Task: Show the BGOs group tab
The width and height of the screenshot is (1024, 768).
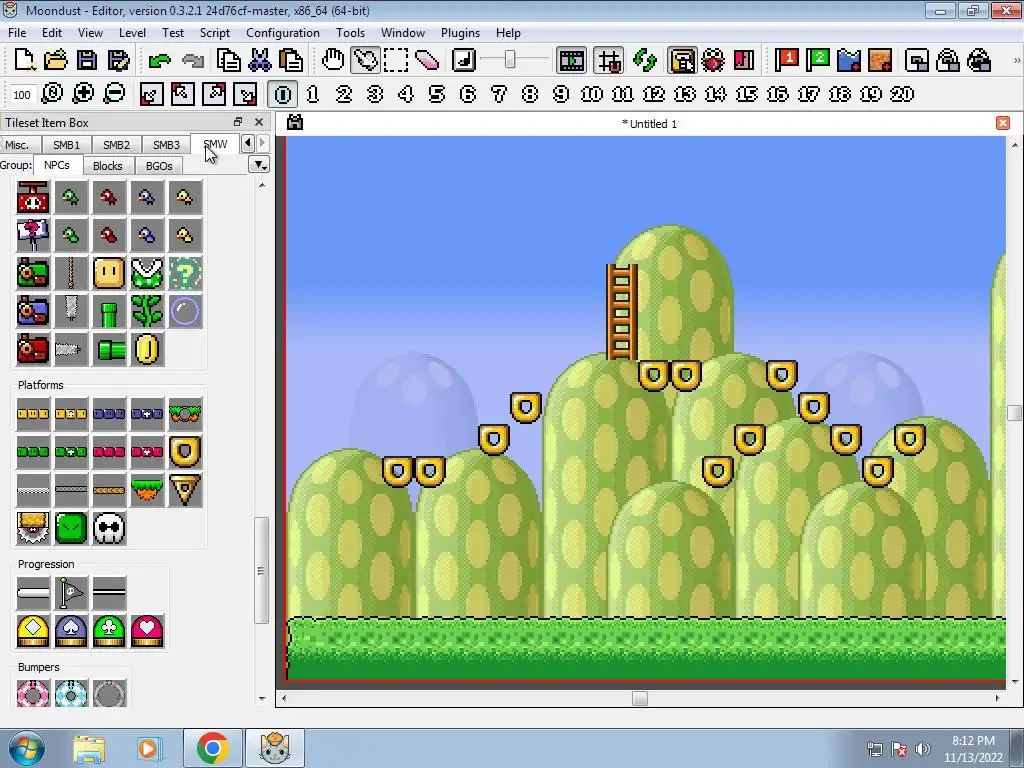Action: pos(159,166)
